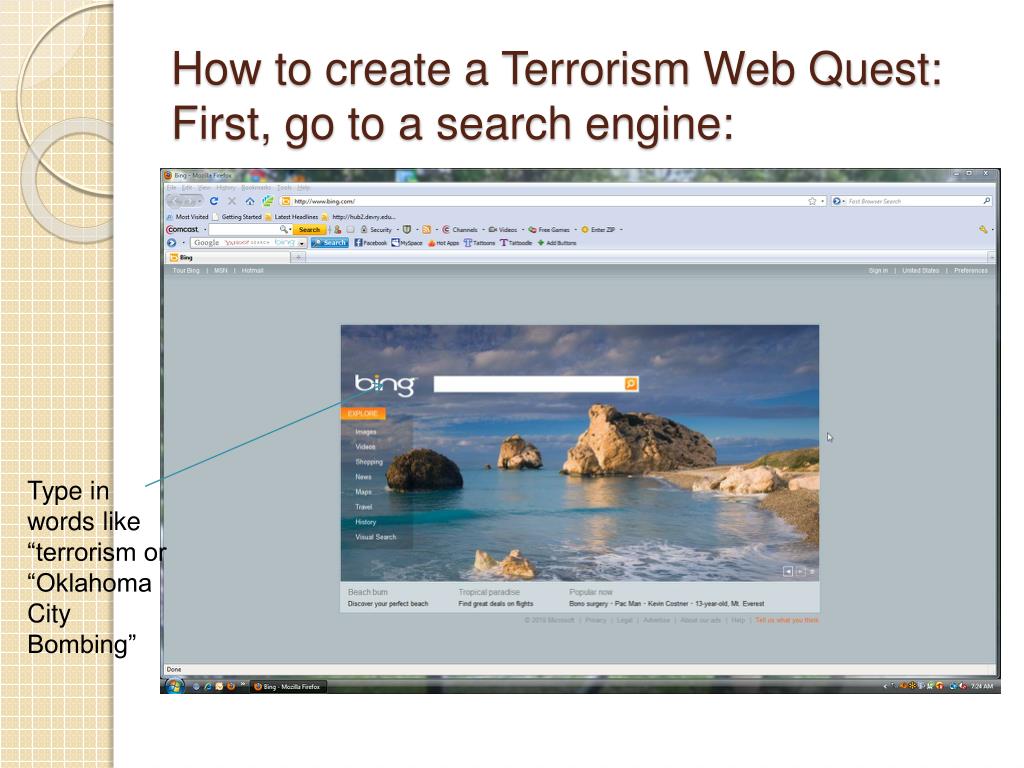Open the History menu

[x=226, y=187]
